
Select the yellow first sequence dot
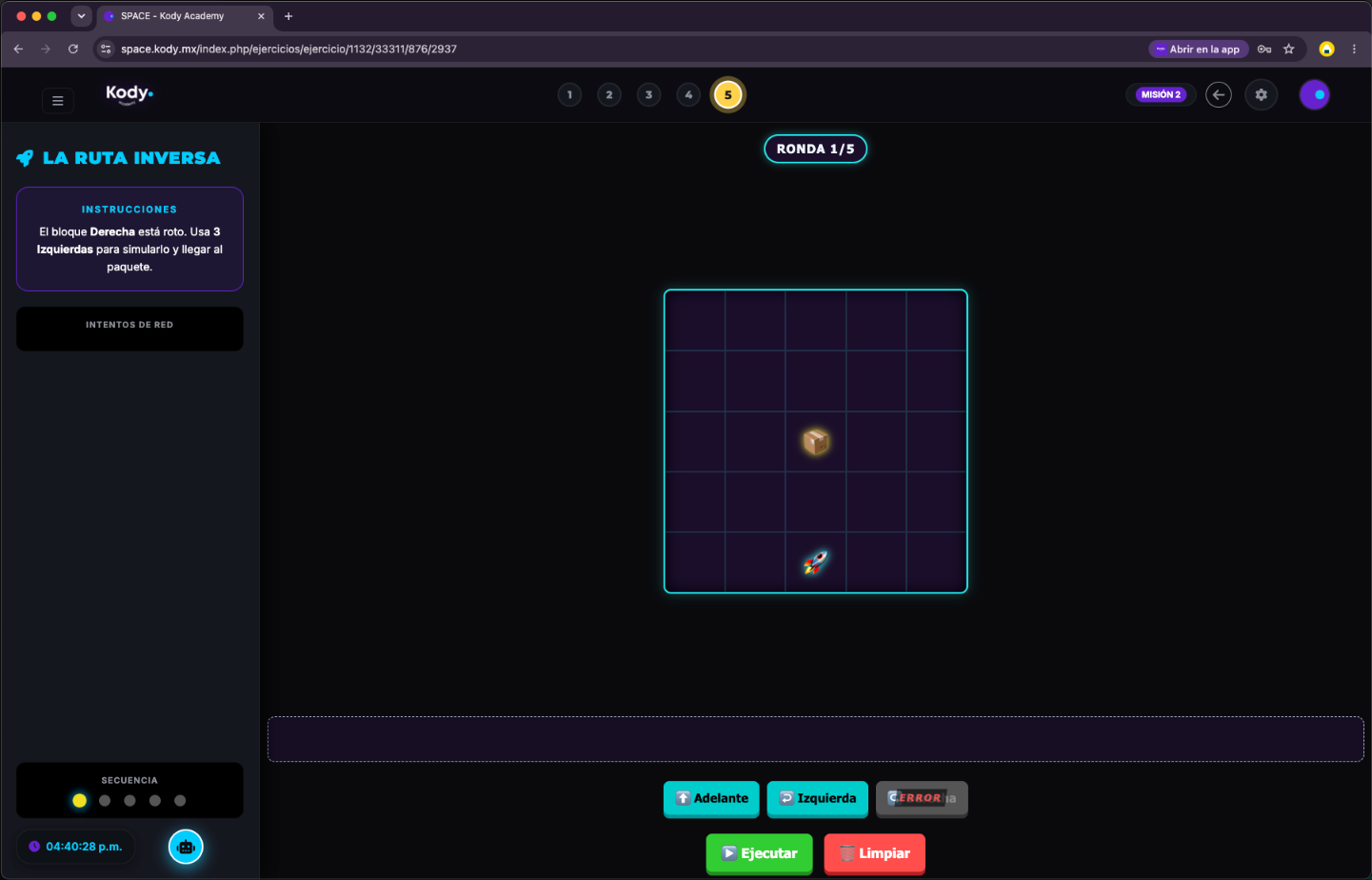(x=79, y=801)
